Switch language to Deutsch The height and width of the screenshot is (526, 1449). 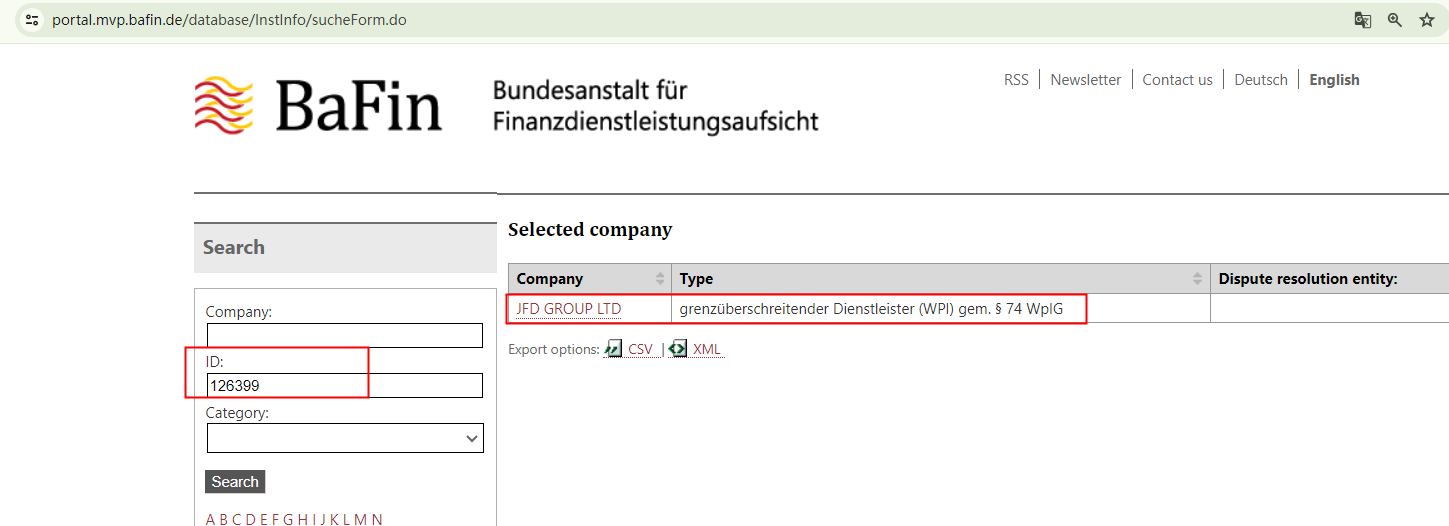tap(1260, 80)
